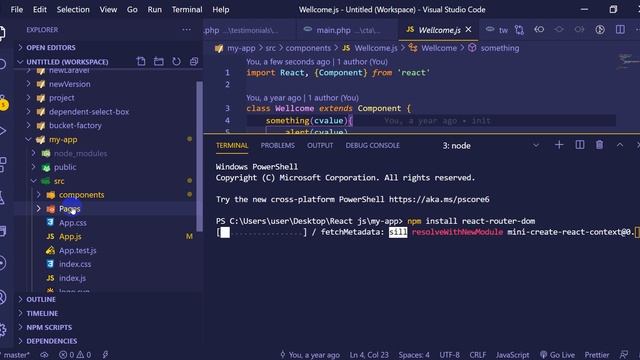Close the Wellcome.js tab
Image resolution: width=640 pixels, height=360 pixels.
469,29
